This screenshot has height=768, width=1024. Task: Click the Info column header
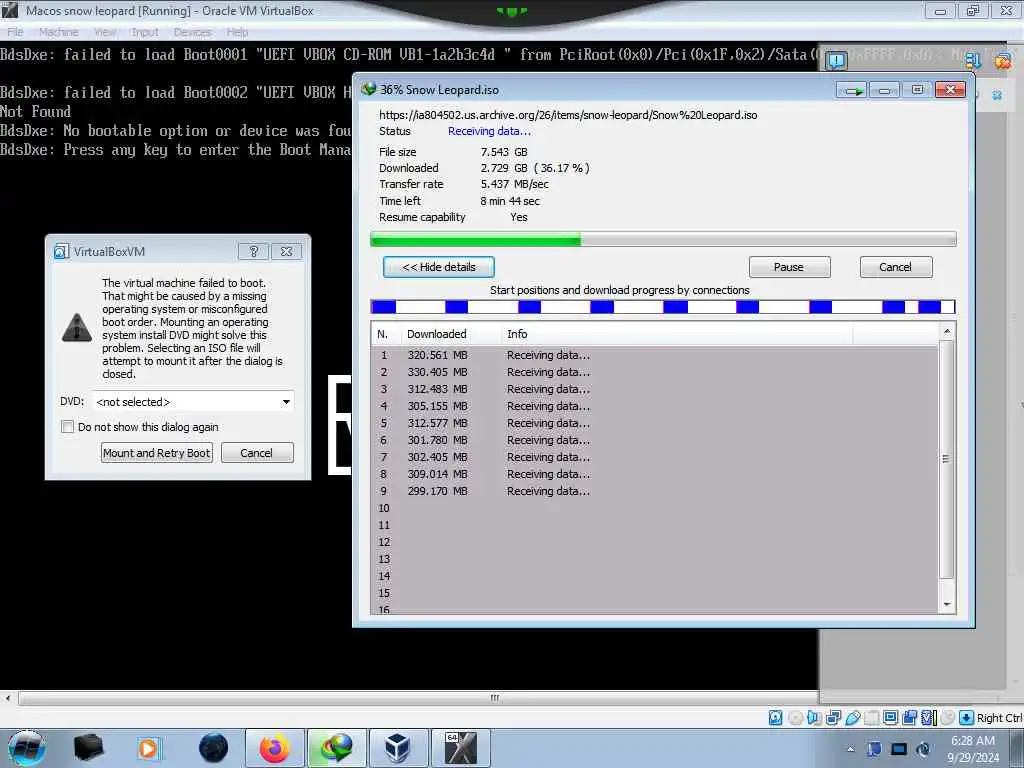tap(677, 334)
